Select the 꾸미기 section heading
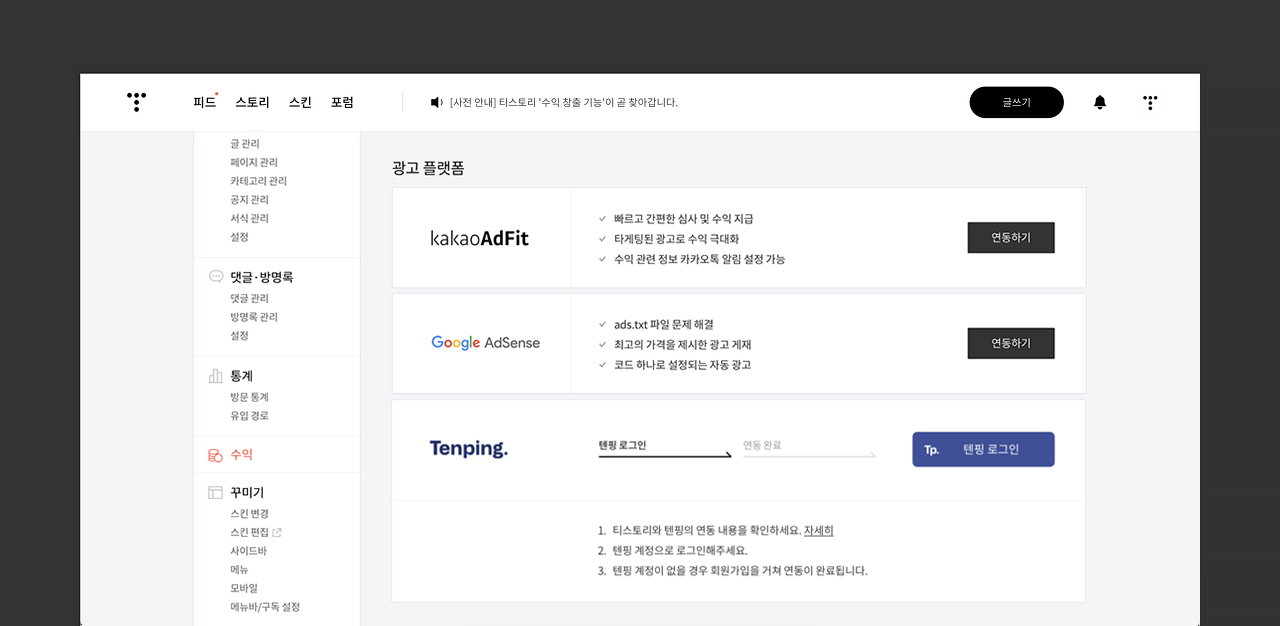Viewport: 1280px width, 626px height. 248,493
